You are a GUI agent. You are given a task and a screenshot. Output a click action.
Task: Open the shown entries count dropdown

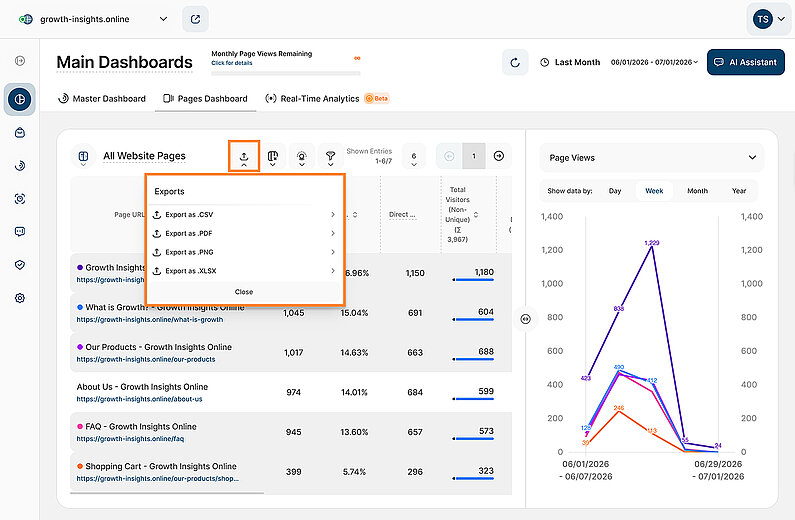coord(414,158)
